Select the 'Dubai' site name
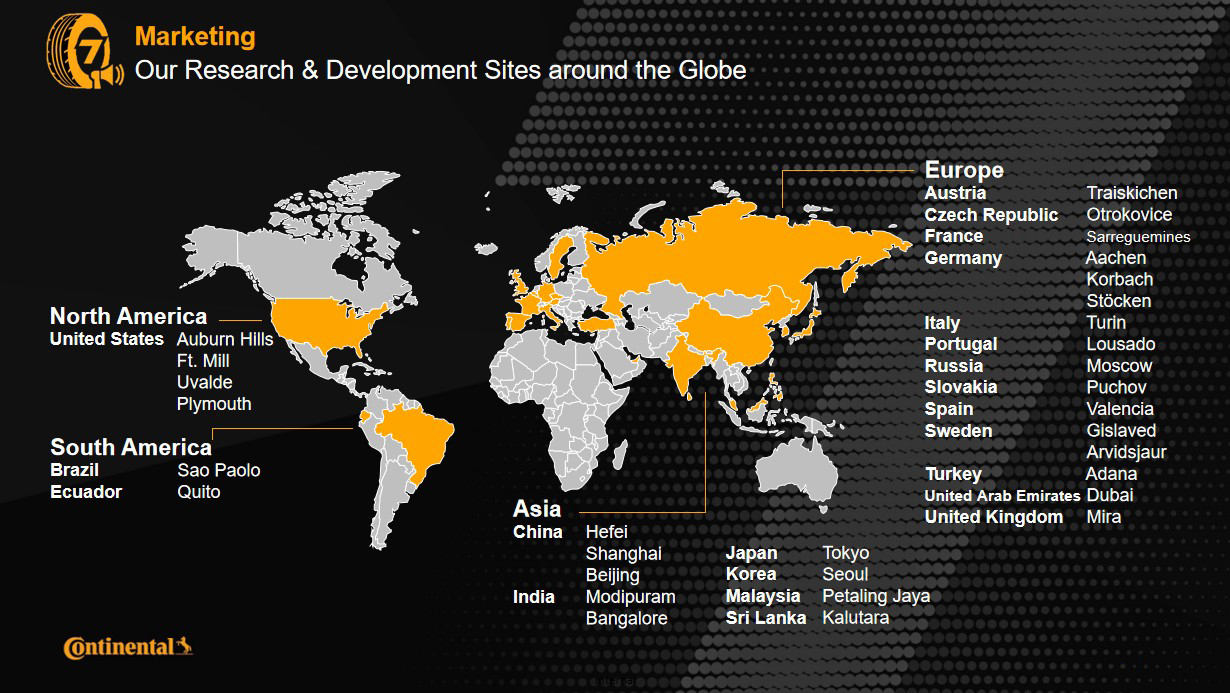This screenshot has height=693, width=1230. (1110, 495)
